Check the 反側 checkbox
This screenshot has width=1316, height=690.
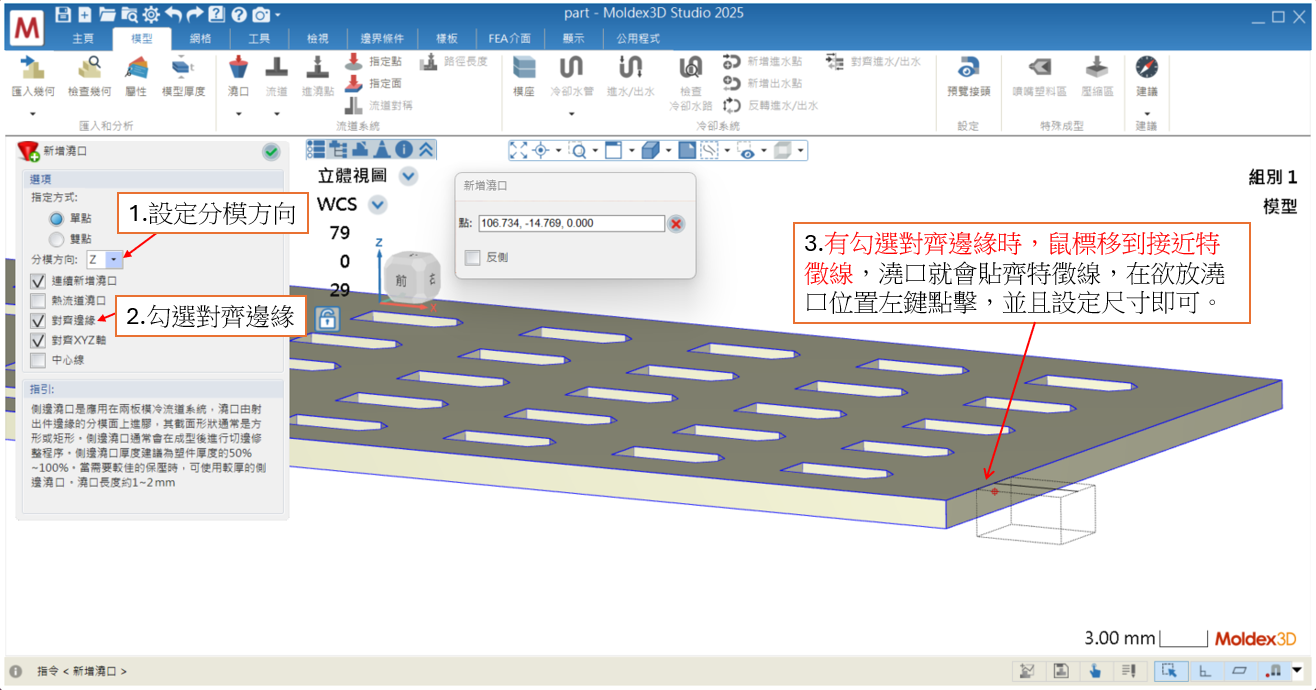click(x=473, y=257)
